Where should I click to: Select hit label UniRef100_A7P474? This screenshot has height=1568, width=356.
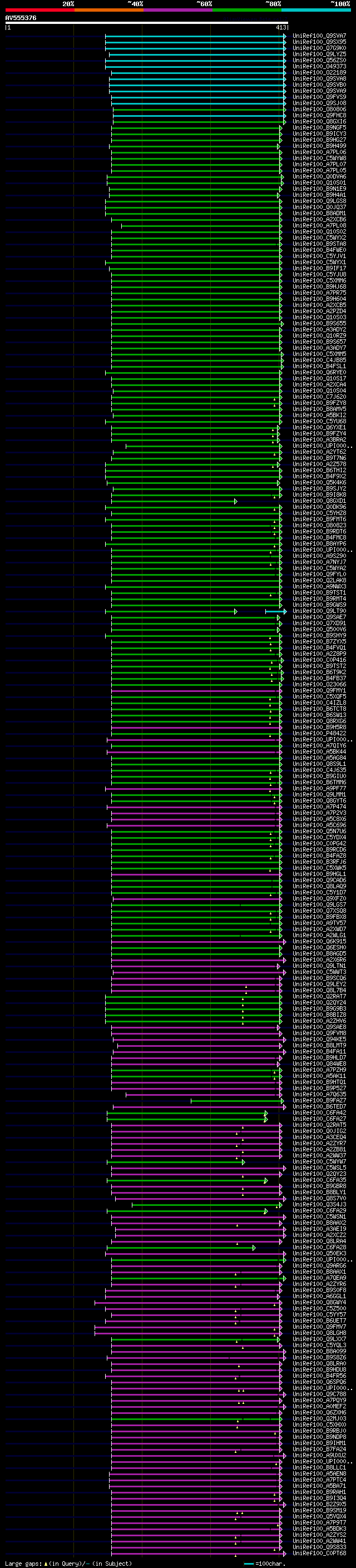tap(319, 807)
